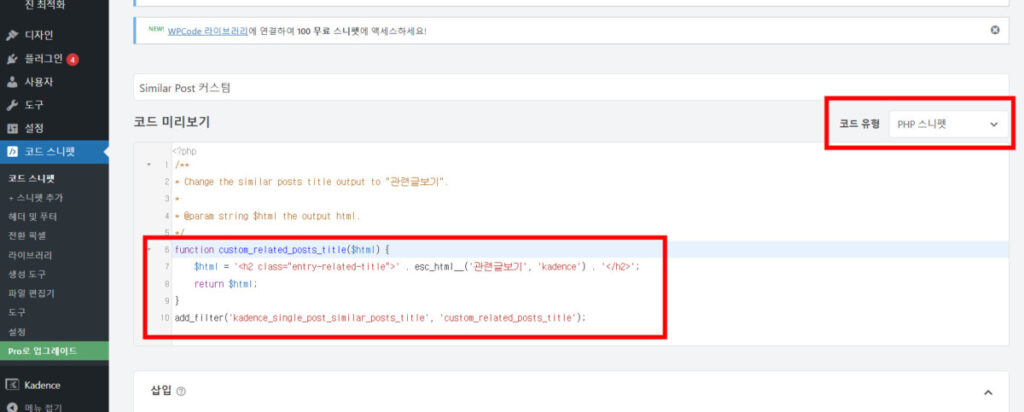Click the 메뉴 접기 collapse icon
The height and width of the screenshot is (412, 1024).
12,407
